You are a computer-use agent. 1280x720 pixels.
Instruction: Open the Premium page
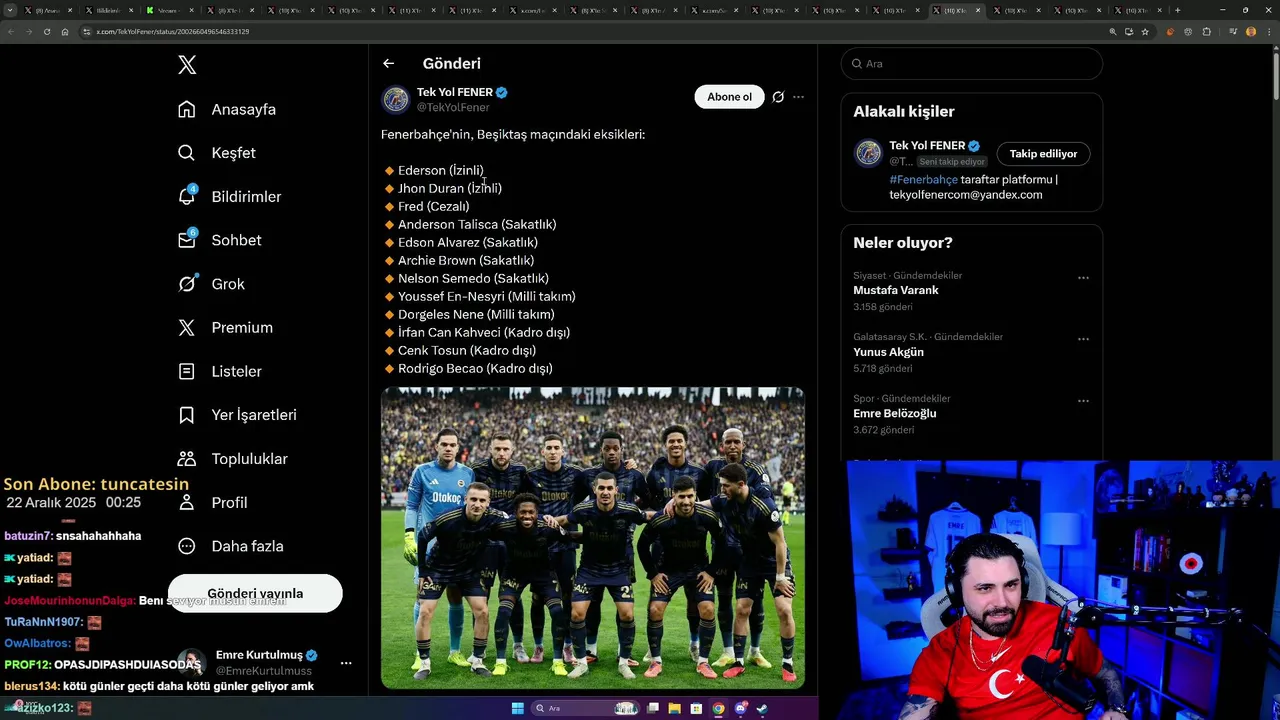point(225,328)
